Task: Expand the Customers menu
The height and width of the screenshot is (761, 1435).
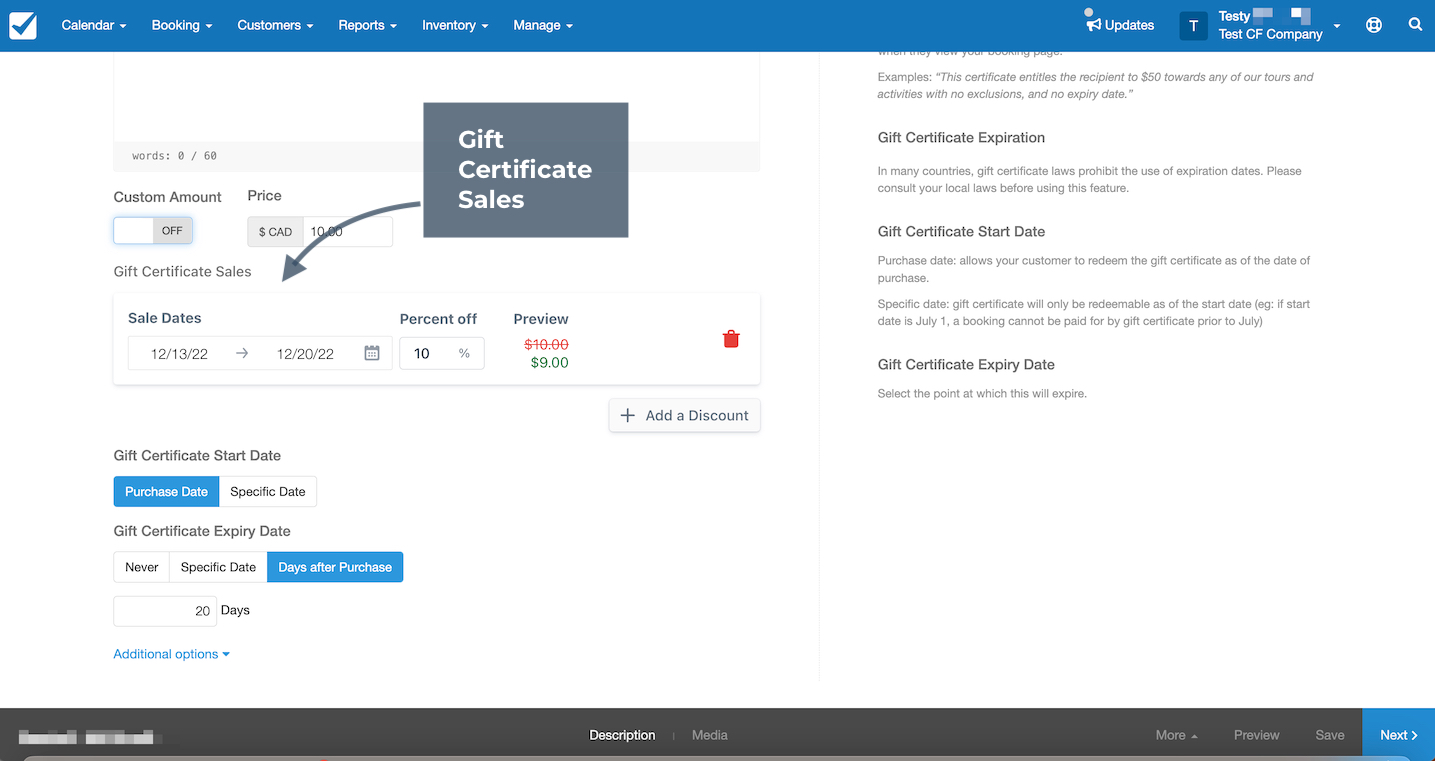Action: (275, 25)
